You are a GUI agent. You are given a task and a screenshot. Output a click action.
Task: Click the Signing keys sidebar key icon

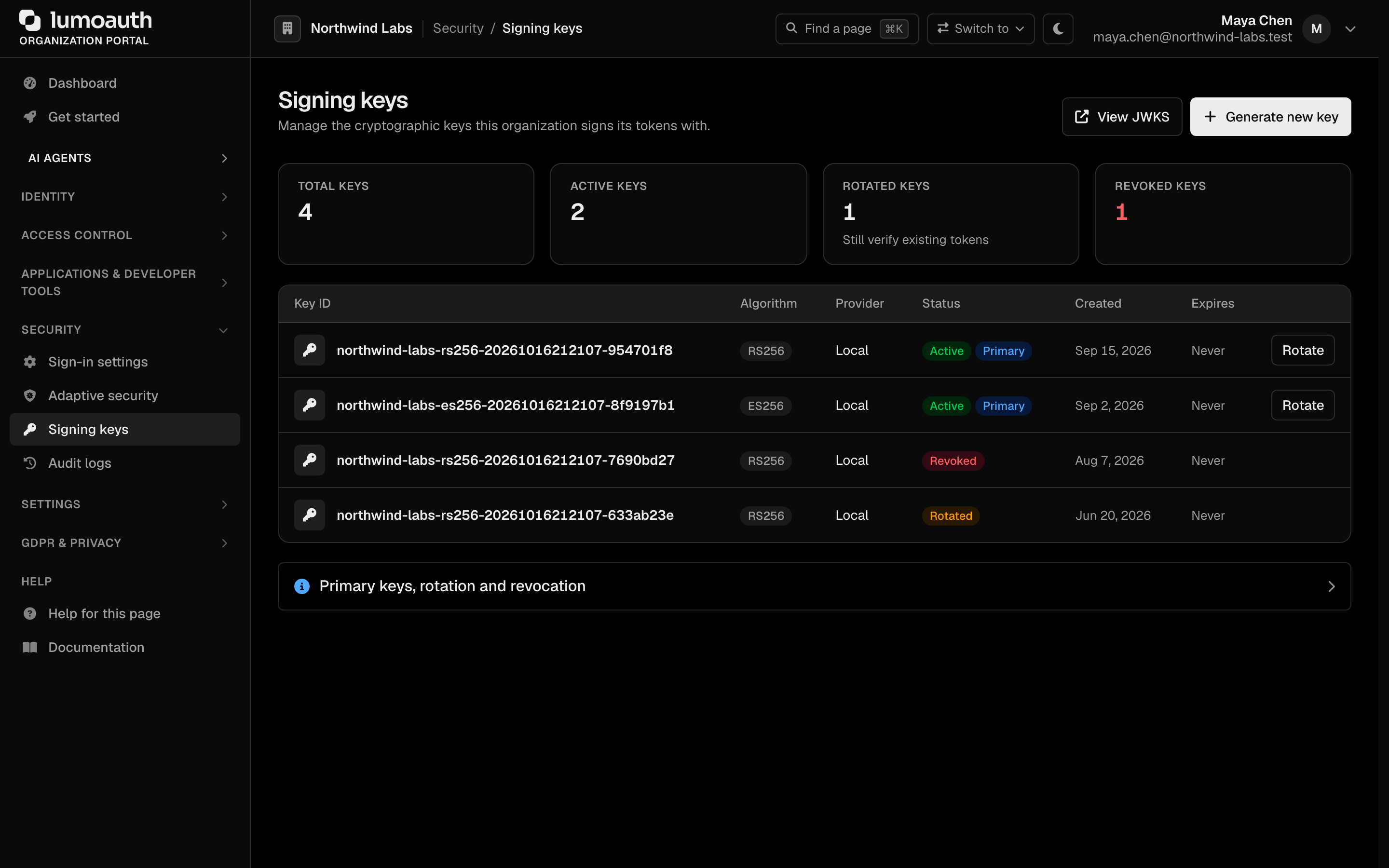click(30, 429)
